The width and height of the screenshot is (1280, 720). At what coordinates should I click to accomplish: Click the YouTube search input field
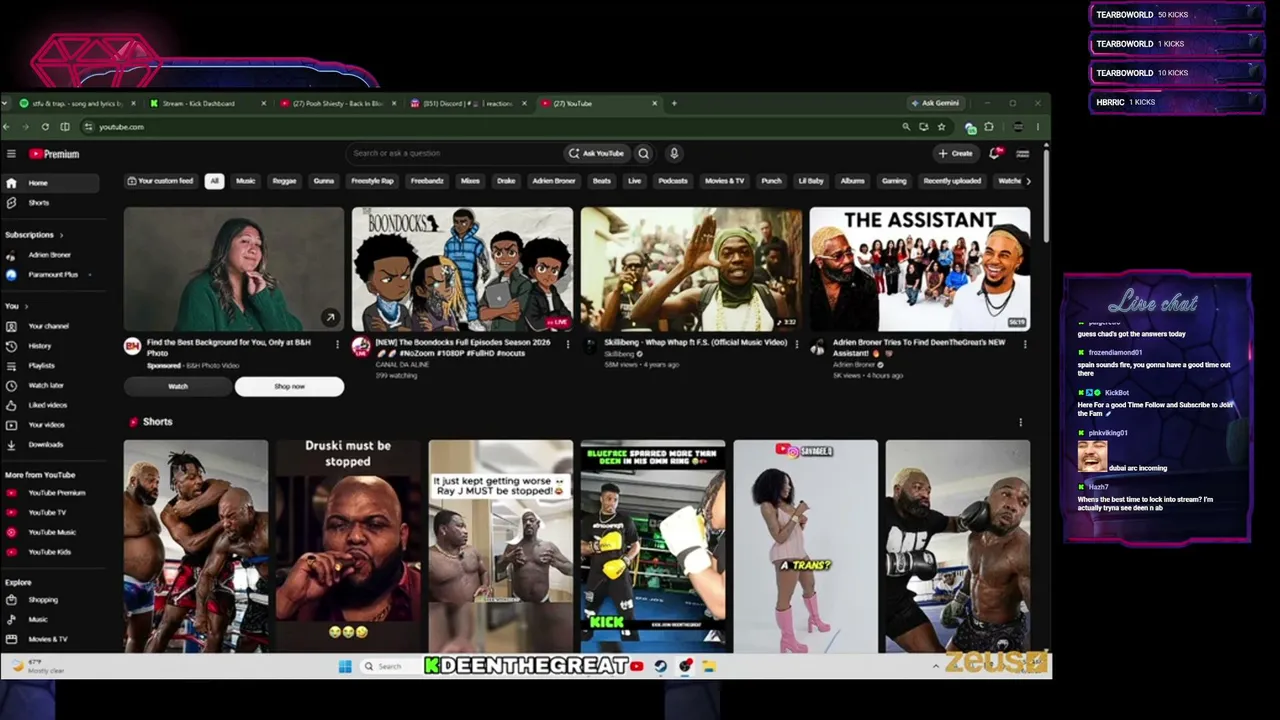pyautogui.click(x=455, y=153)
